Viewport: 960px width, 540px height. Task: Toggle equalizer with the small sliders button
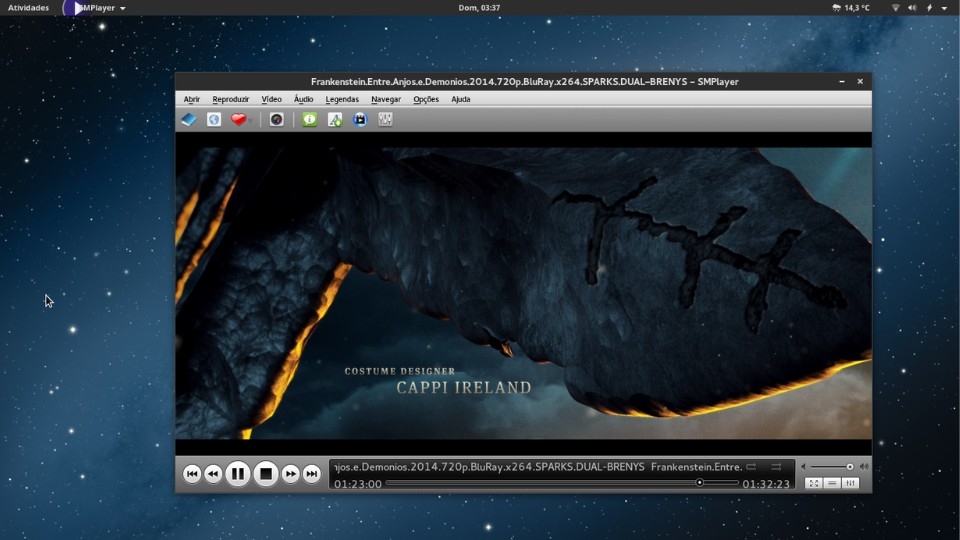pos(850,483)
